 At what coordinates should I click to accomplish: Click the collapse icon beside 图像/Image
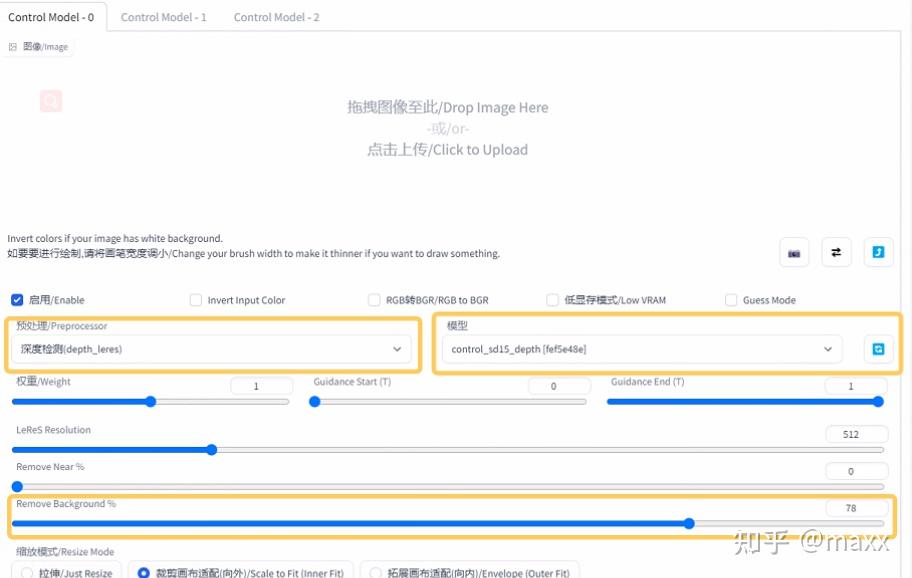12,46
